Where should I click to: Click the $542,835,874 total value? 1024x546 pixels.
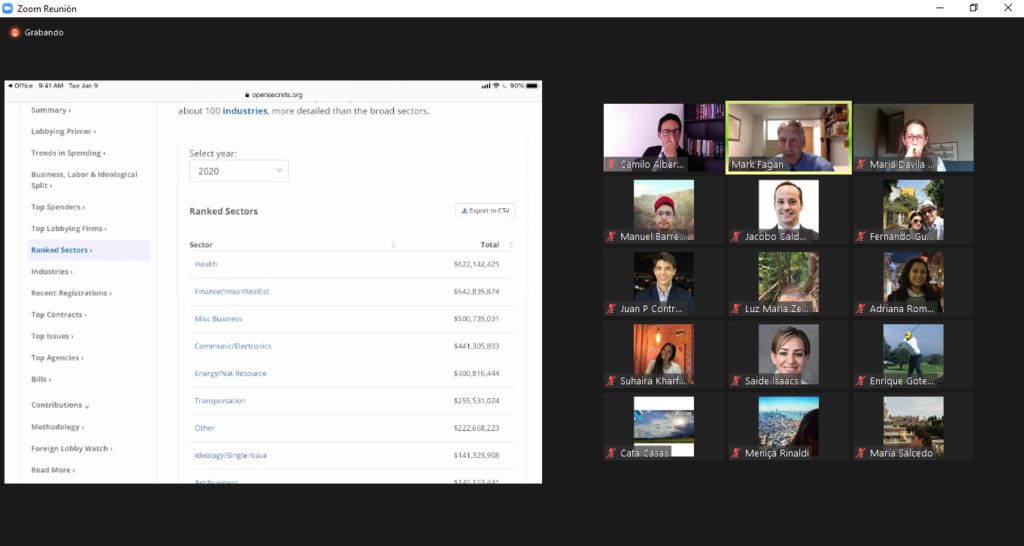(x=477, y=292)
